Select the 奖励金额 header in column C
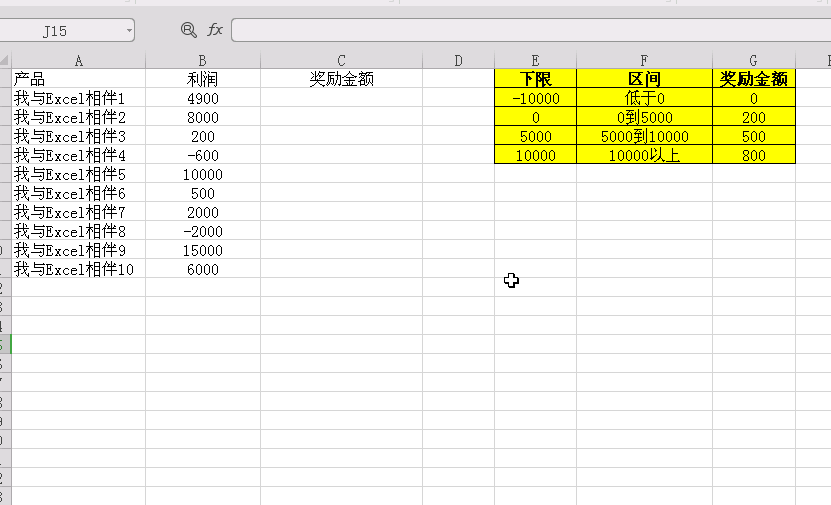The height and width of the screenshot is (505, 831). pyautogui.click(x=341, y=79)
